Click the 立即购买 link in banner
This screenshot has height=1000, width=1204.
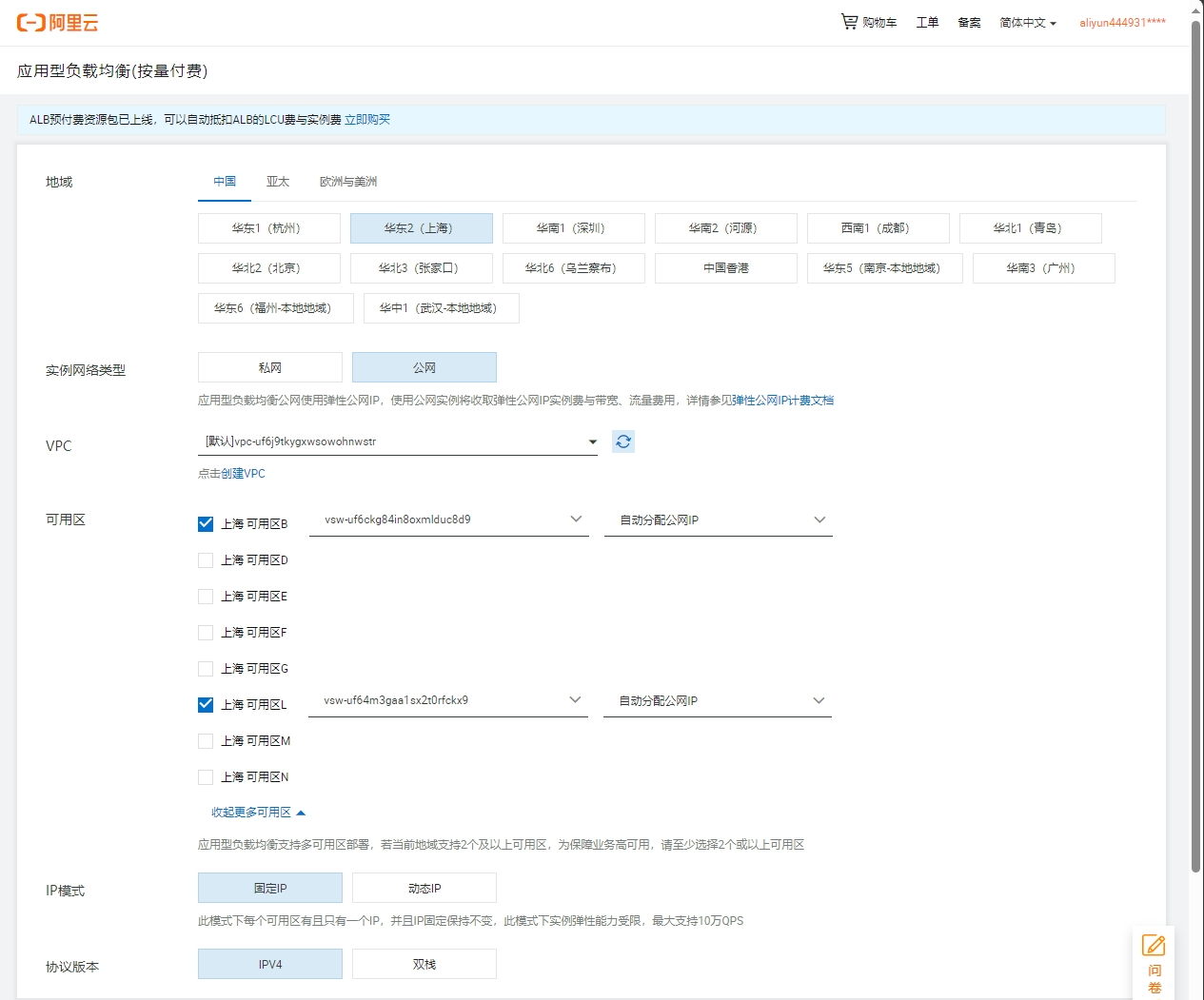(367, 120)
